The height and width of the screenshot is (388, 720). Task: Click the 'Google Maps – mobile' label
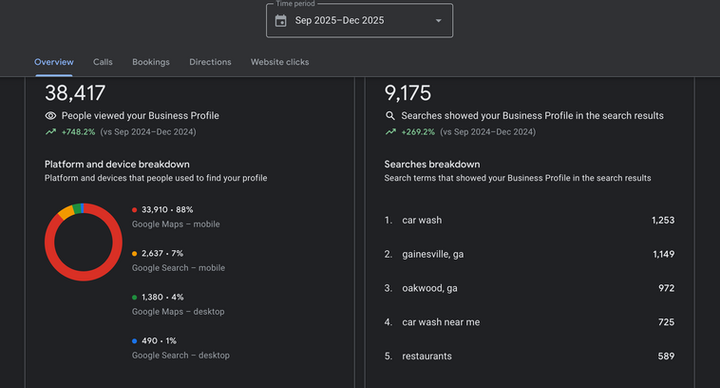coord(176,224)
